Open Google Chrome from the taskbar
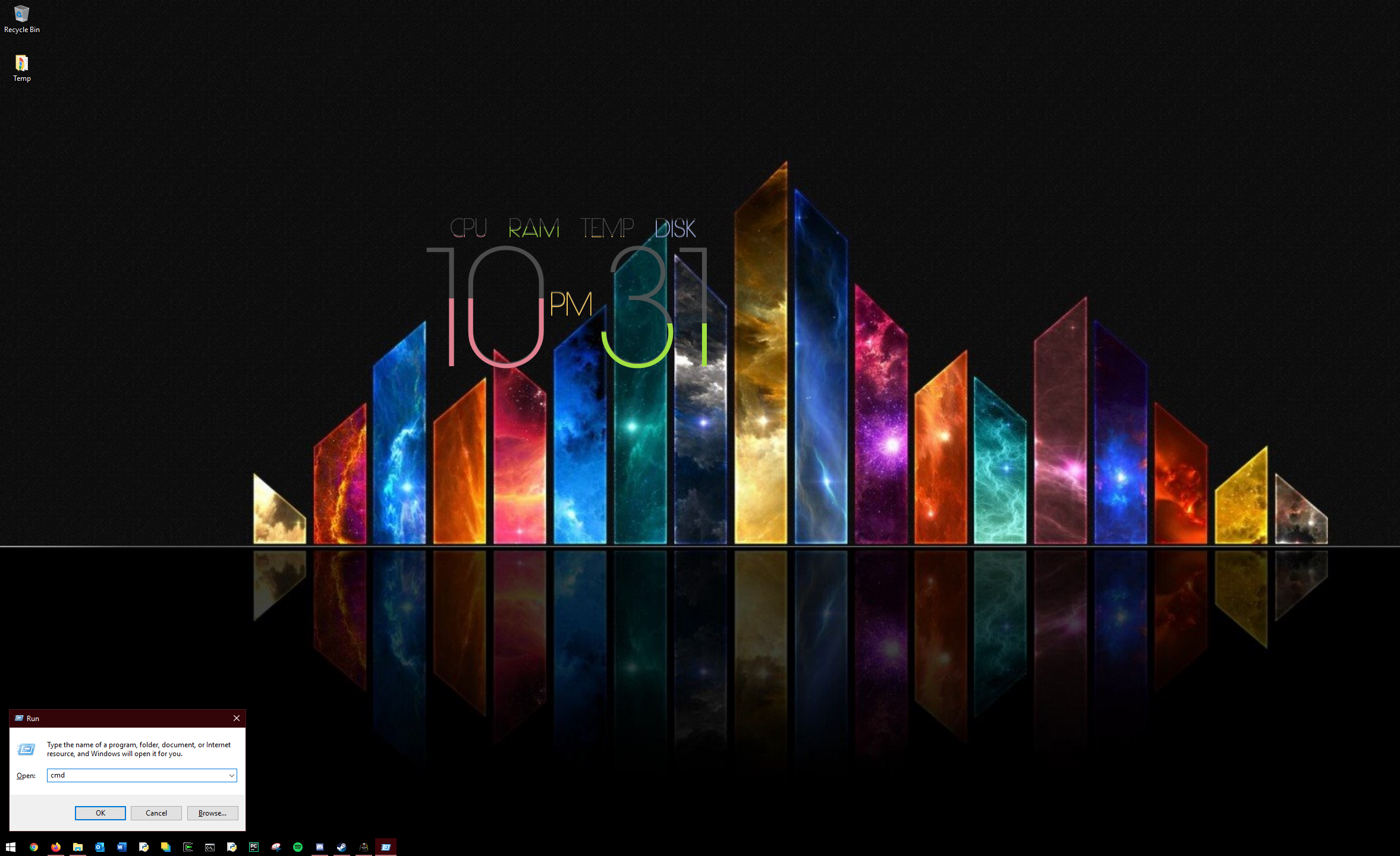This screenshot has height=856, width=1400. coord(34,847)
